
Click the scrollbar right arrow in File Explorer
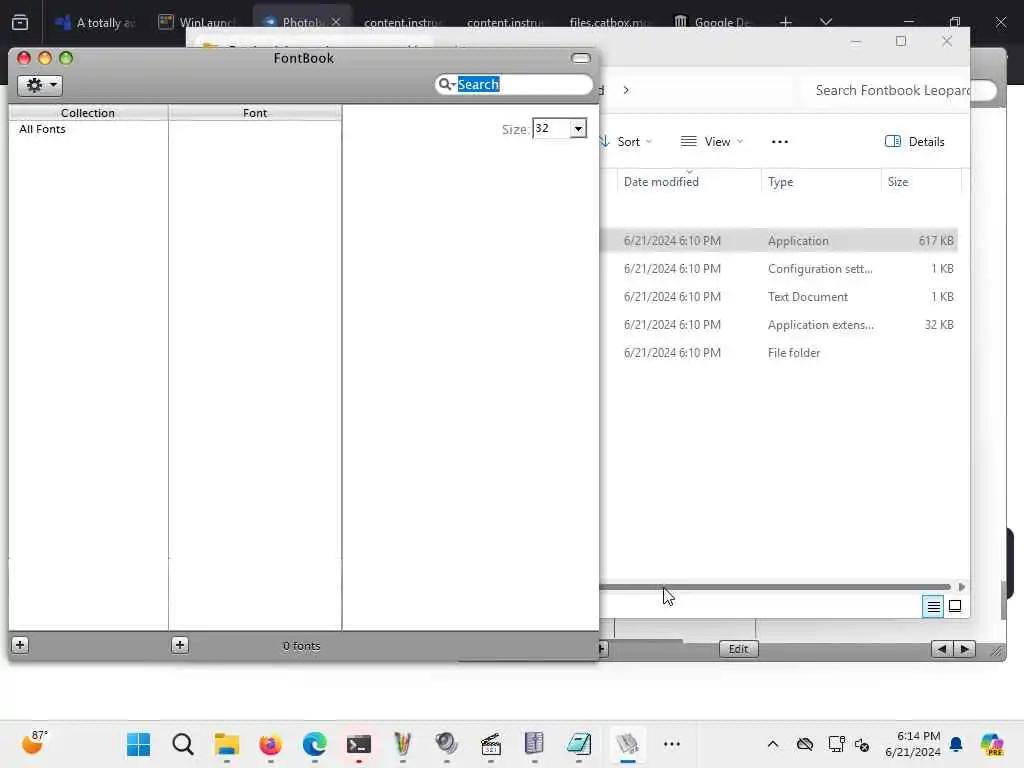point(961,586)
